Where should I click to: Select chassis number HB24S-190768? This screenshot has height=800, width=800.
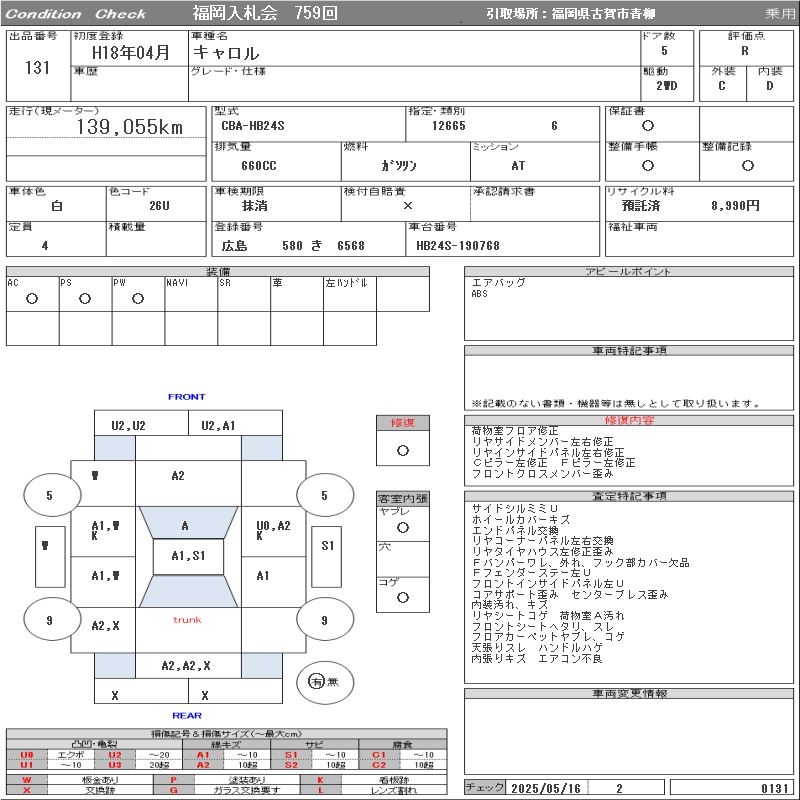click(x=457, y=245)
